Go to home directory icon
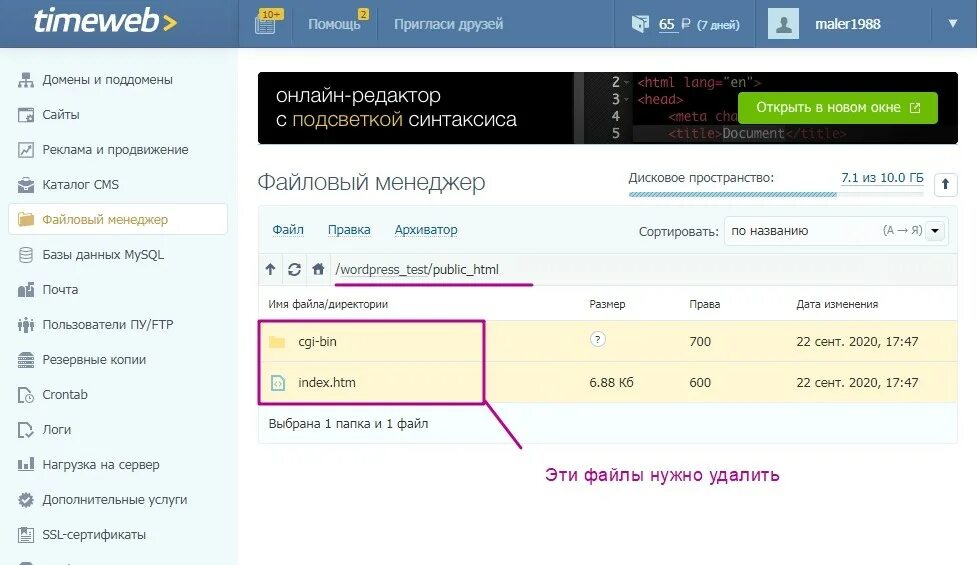The image size is (977, 565). pyautogui.click(x=318, y=269)
